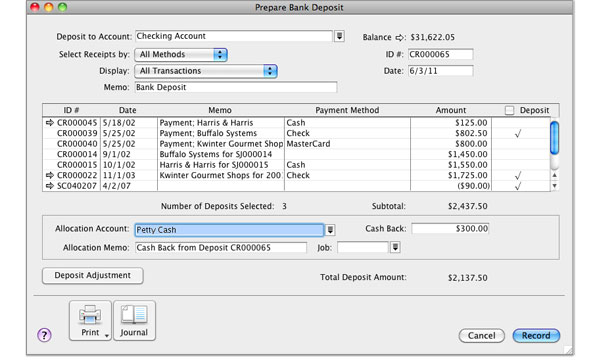Click the Balance zoom arrow icon
Image resolution: width=600 pixels, height=360 pixels.
(400, 37)
